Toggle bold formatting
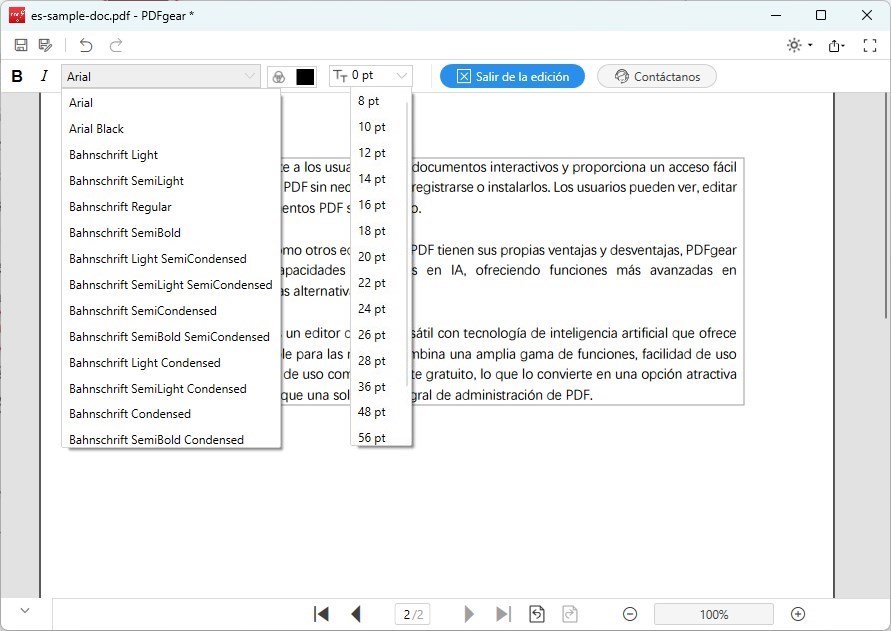The image size is (891, 631). coord(17,76)
